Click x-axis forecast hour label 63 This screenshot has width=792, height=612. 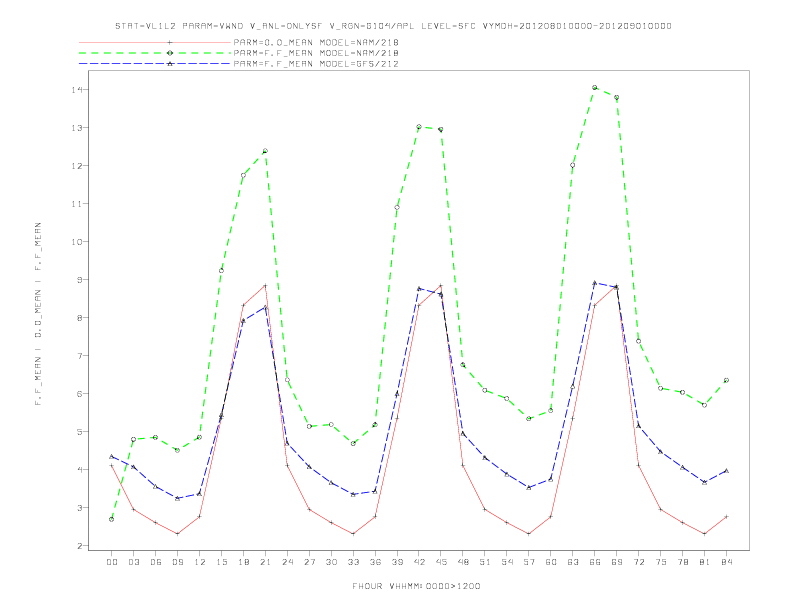pos(573,562)
